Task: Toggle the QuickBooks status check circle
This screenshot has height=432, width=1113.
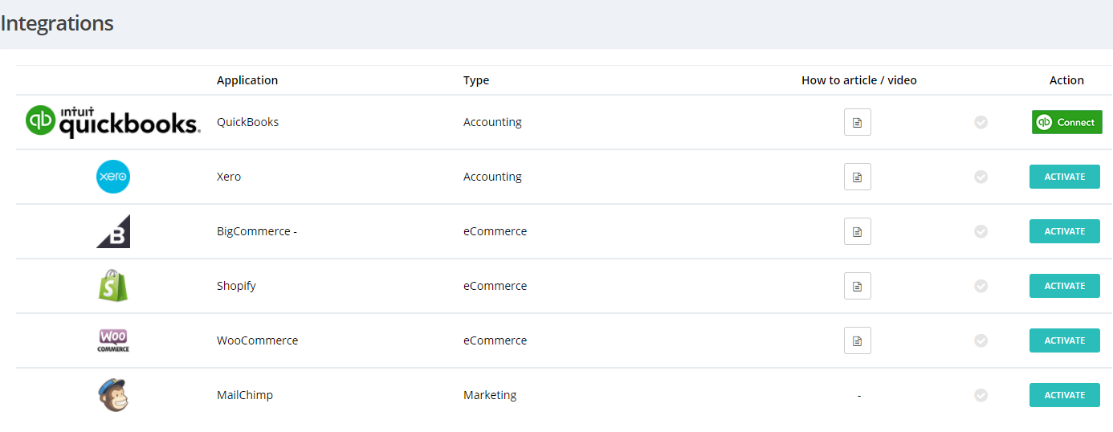Action: 981,122
